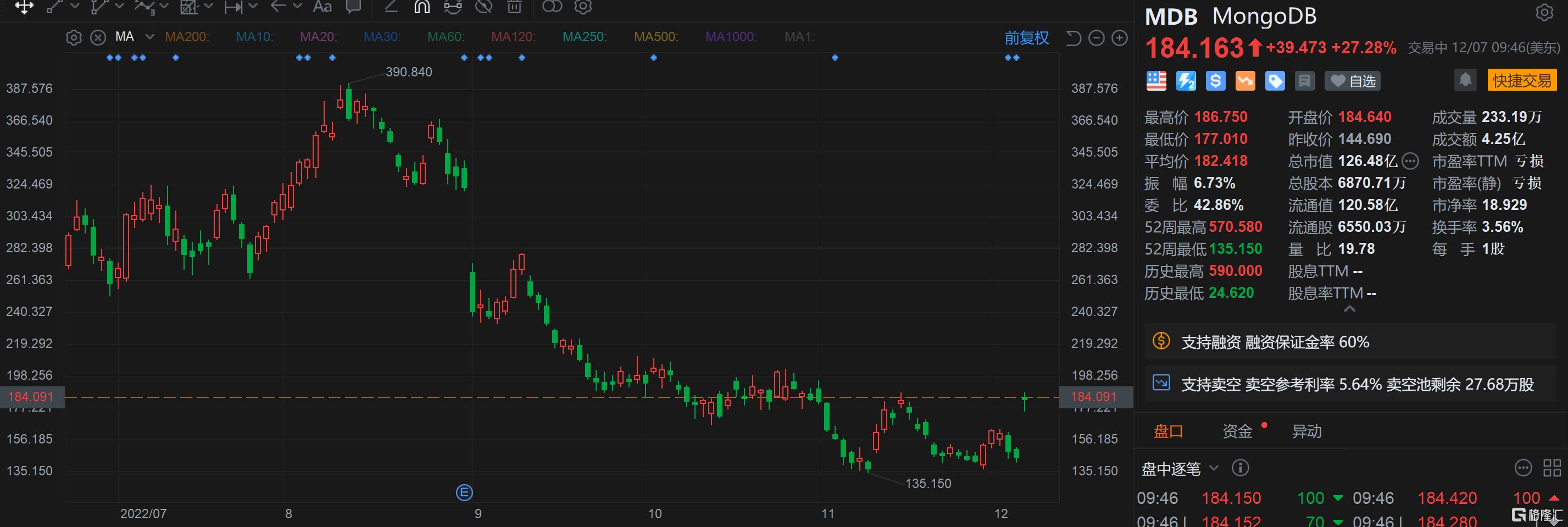
Task: Collapse the quote details with up chevron
Action: pyautogui.click(x=1349, y=308)
